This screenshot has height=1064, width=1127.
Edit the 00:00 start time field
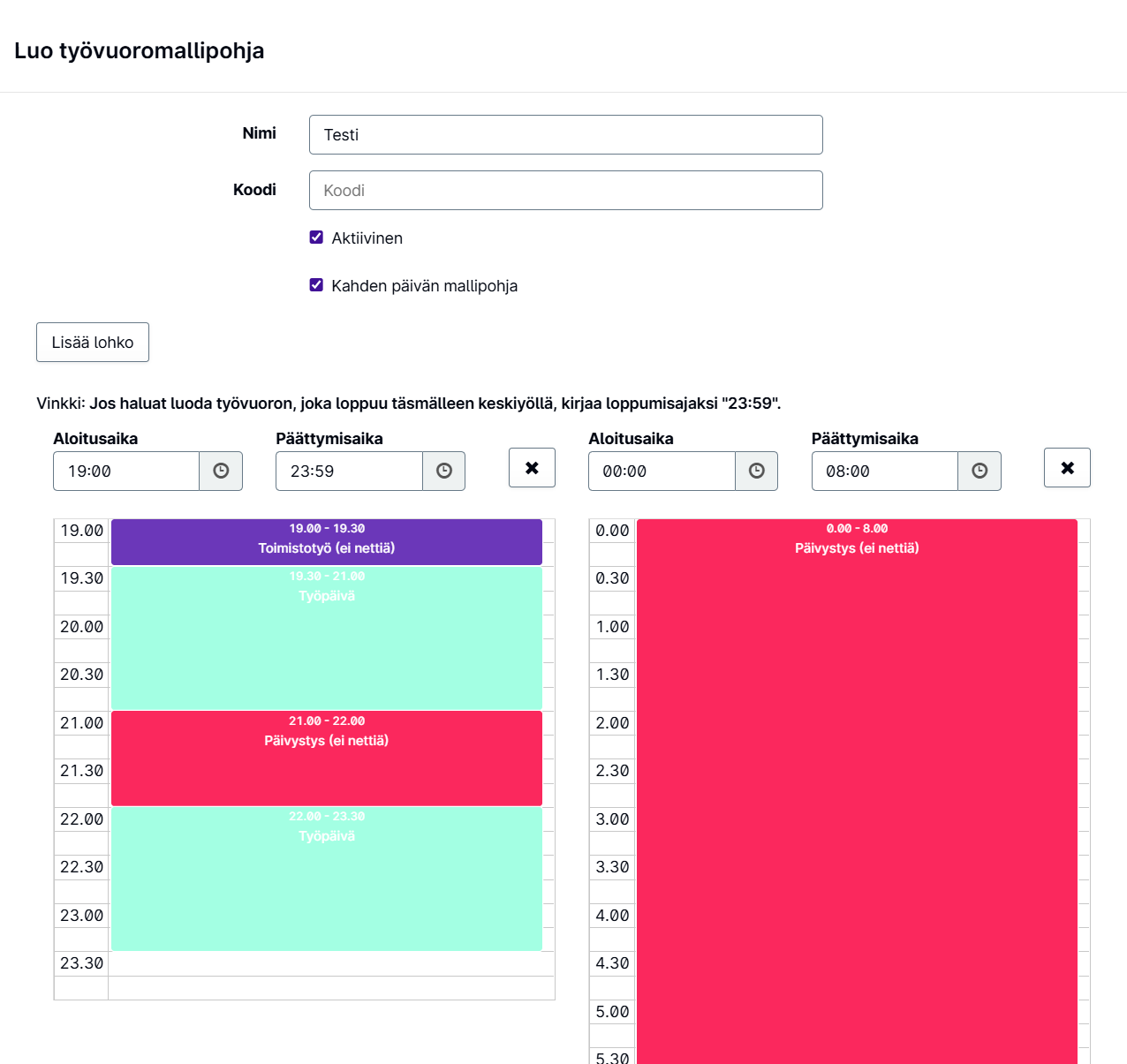click(662, 472)
